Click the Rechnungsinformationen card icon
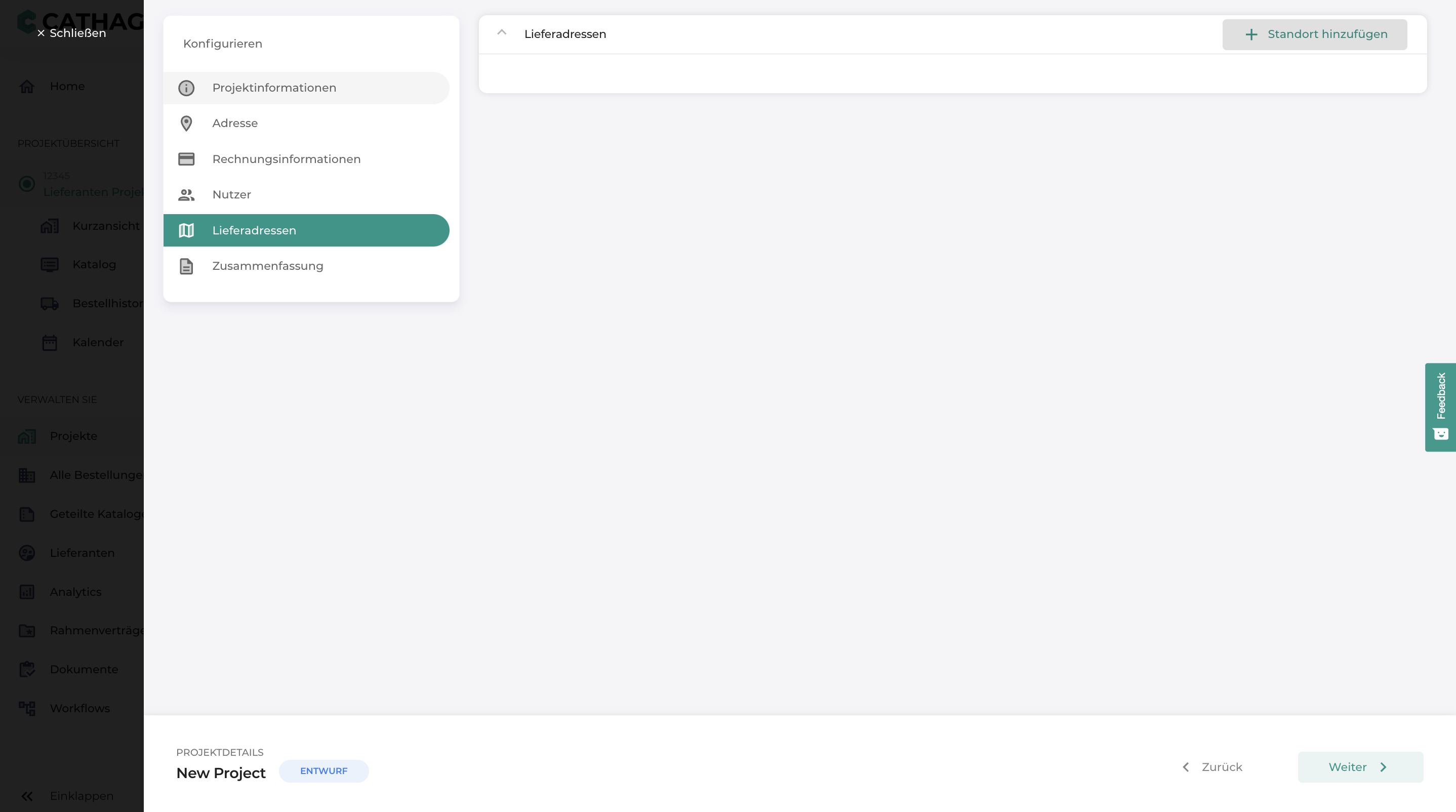Screen dimensions: 1456x812 [x=186, y=159]
